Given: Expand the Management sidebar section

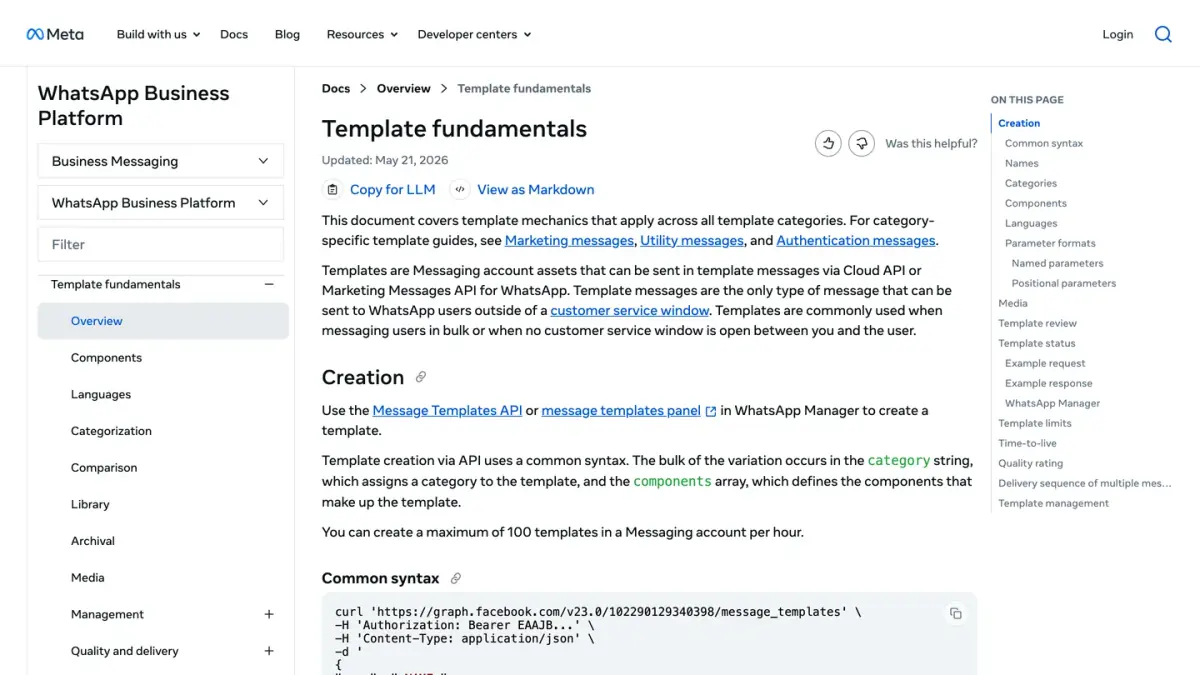Looking at the screenshot, I should tap(269, 614).
